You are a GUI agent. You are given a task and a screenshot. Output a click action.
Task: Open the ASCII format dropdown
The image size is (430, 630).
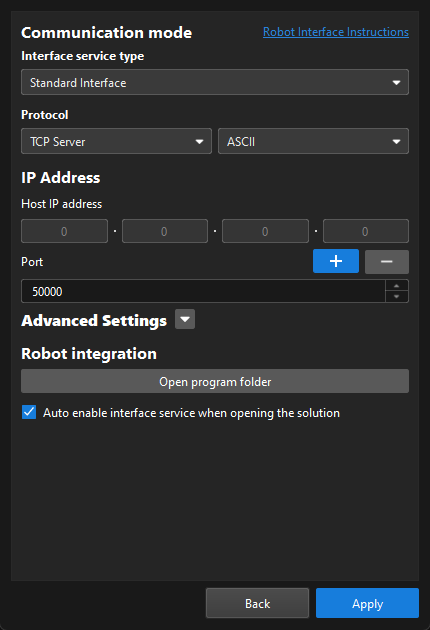pyautogui.click(x=313, y=141)
